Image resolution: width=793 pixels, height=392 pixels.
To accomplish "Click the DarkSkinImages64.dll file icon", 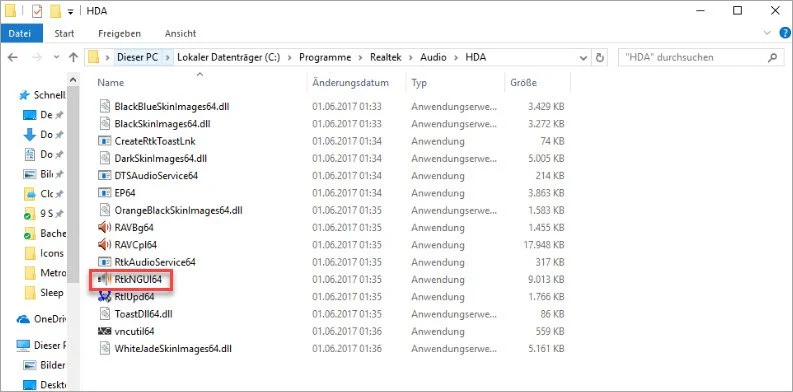I will 104,158.
